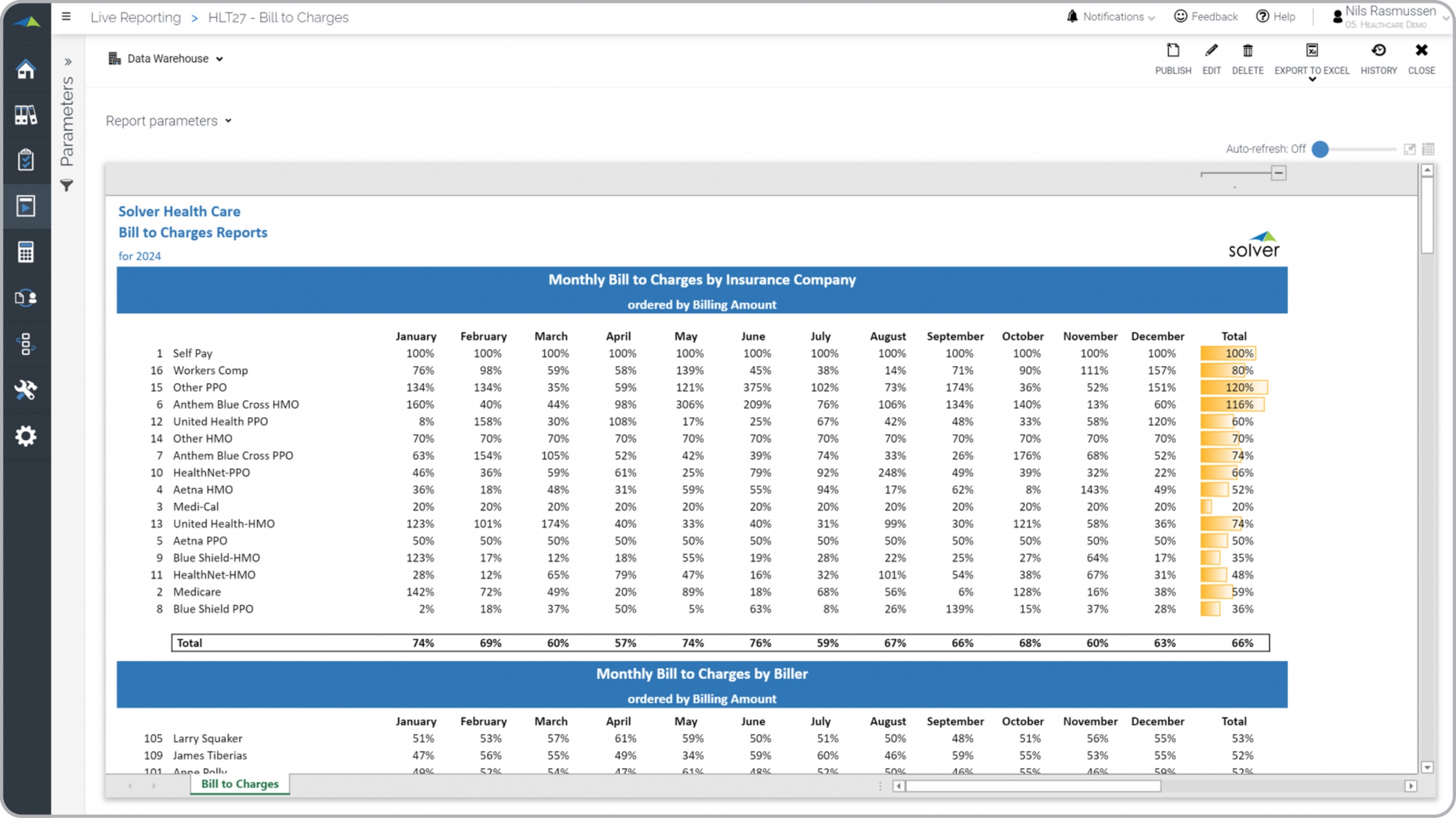The height and width of the screenshot is (818, 1456).
Task: Click the September column header in first table
Action: pyautogui.click(x=955, y=336)
